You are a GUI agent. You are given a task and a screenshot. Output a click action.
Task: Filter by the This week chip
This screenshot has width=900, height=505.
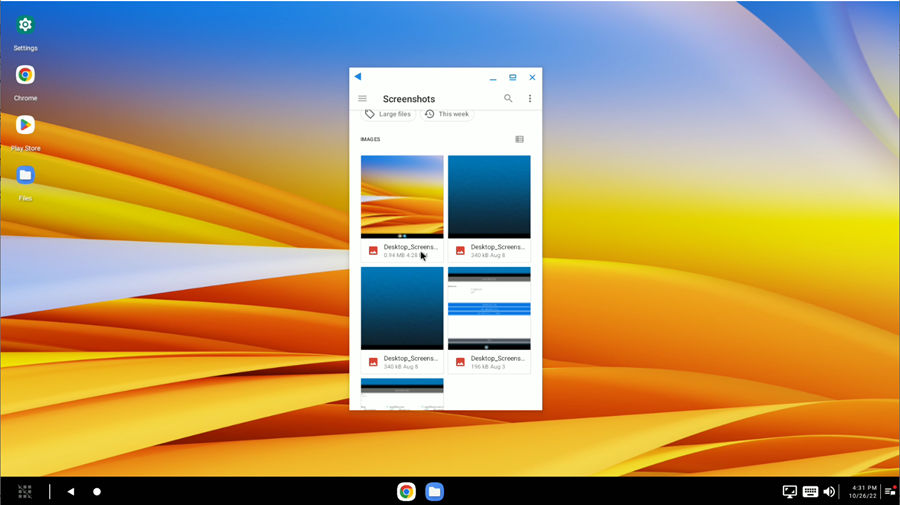point(447,114)
